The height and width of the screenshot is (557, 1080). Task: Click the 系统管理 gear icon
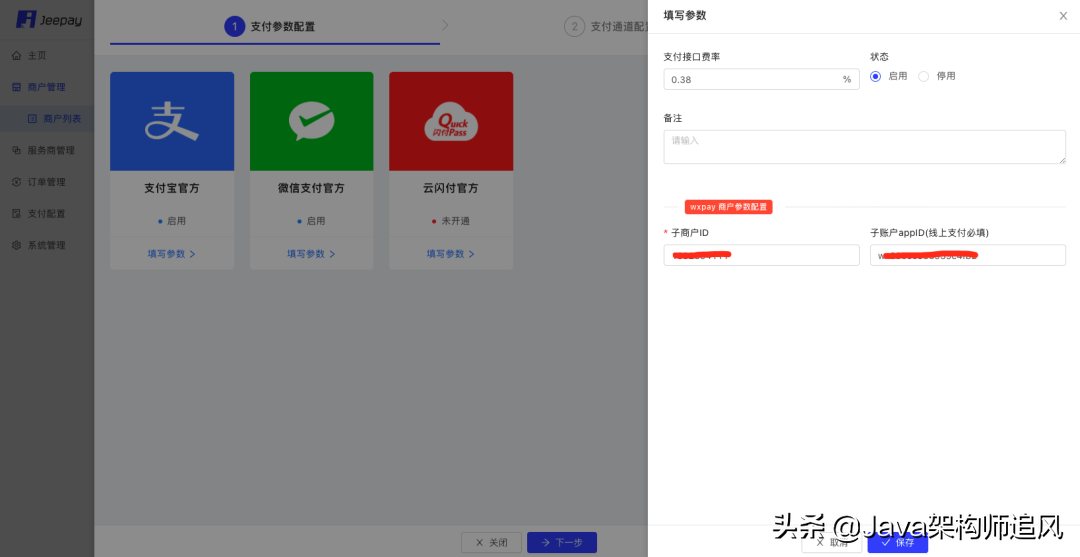coord(17,245)
